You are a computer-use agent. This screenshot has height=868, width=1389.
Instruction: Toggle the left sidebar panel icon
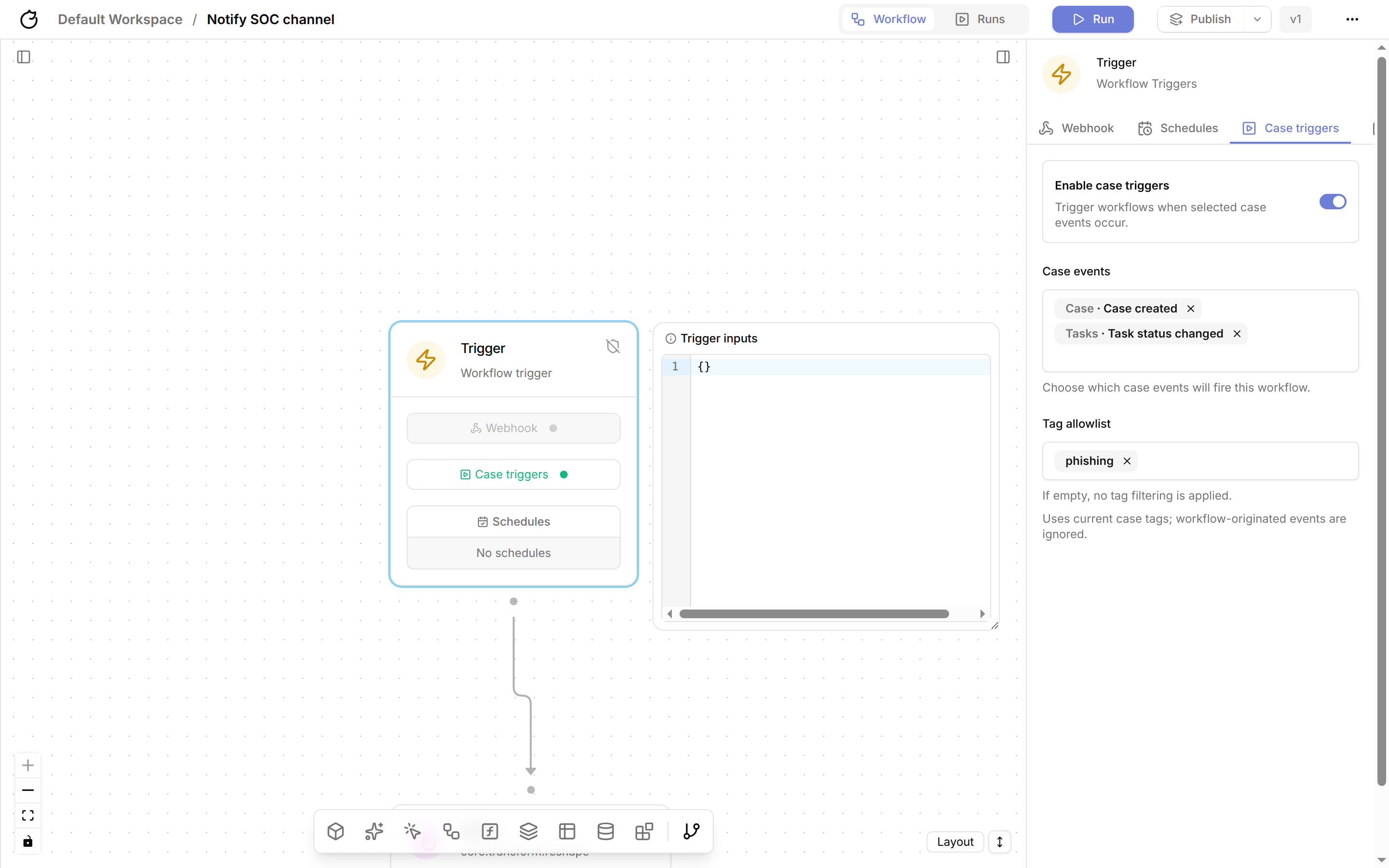24,57
